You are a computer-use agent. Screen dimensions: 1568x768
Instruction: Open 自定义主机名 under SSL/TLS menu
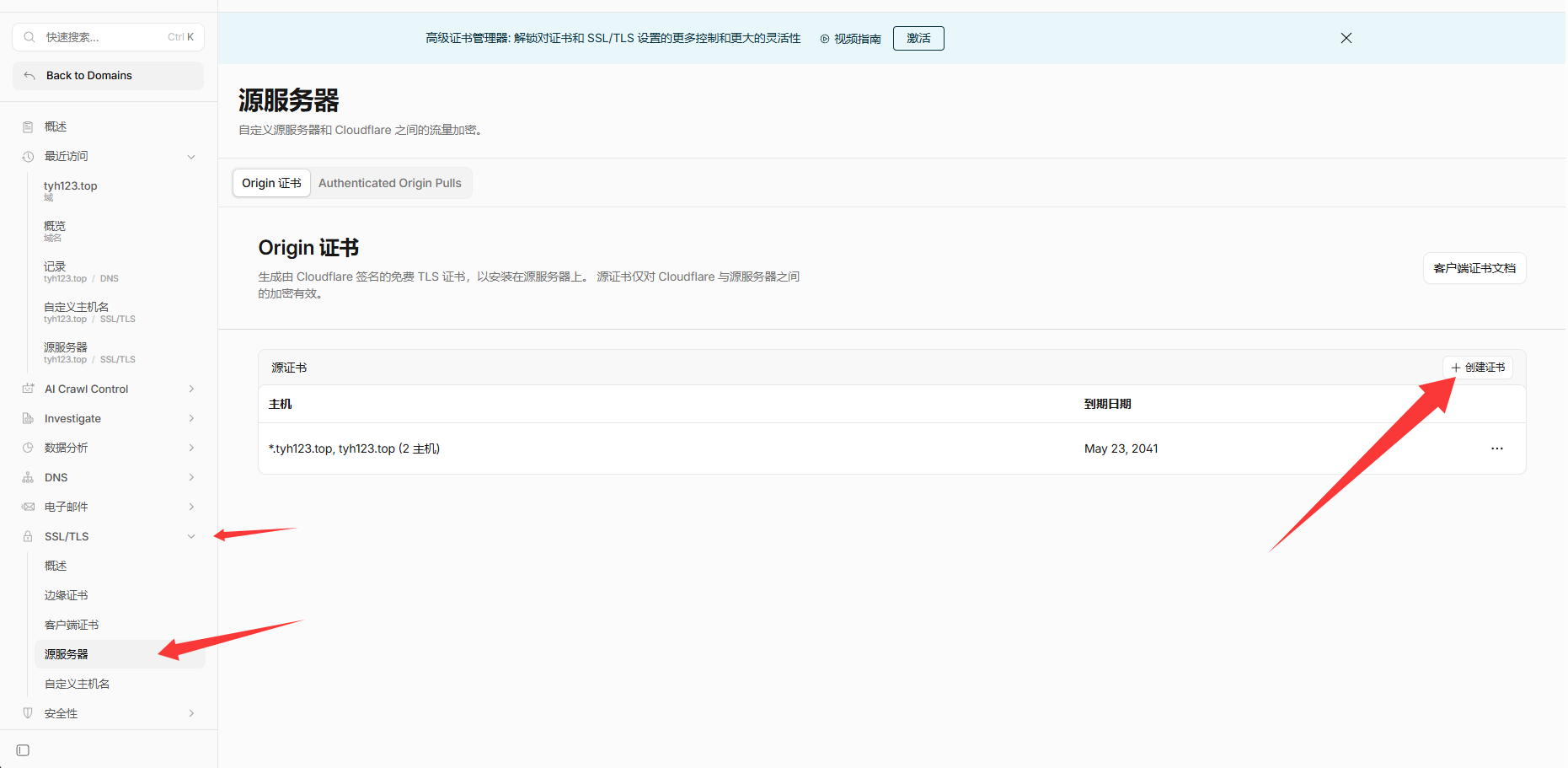pos(120,684)
